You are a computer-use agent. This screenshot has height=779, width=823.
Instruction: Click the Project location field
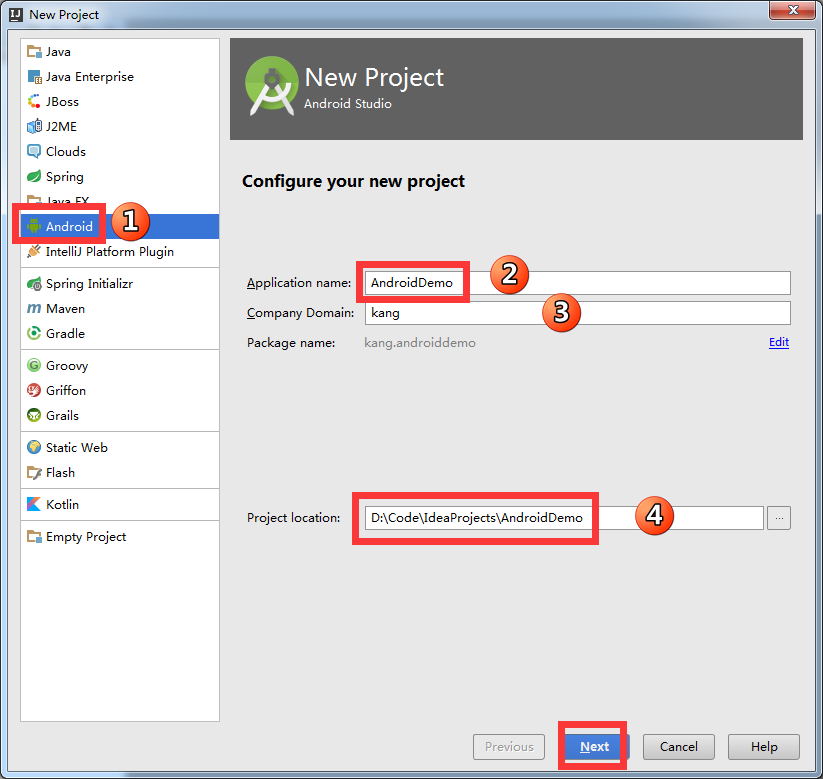coord(564,518)
